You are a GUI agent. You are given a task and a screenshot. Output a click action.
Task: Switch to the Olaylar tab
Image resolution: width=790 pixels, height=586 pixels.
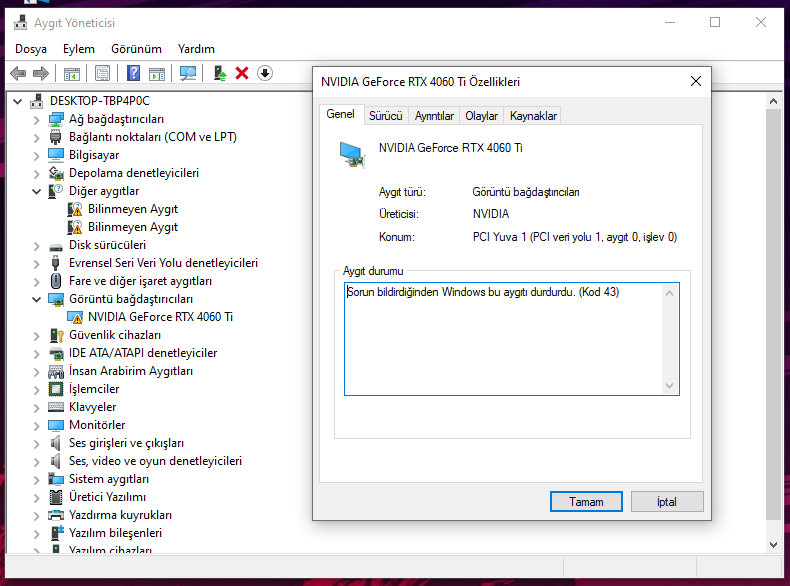click(481, 116)
